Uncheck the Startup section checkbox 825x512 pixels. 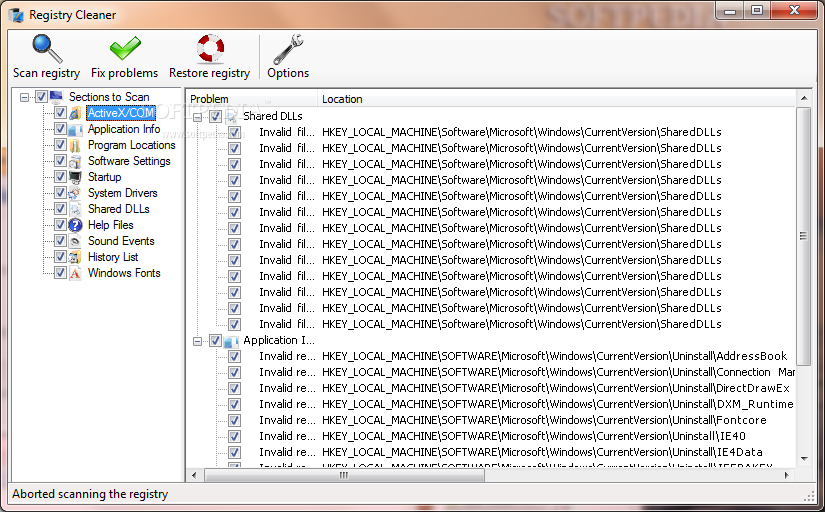(60, 177)
